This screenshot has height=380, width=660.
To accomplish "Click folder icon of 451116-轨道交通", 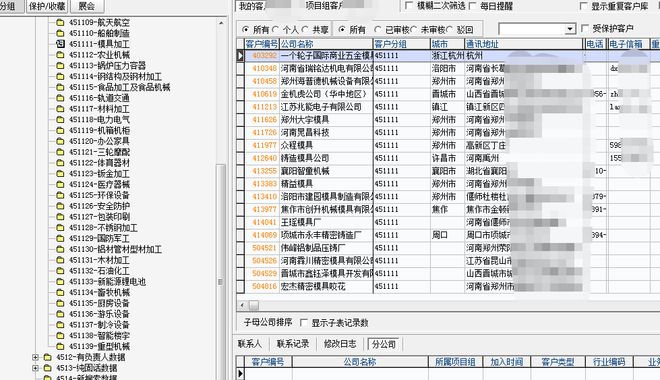I will 60,98.
